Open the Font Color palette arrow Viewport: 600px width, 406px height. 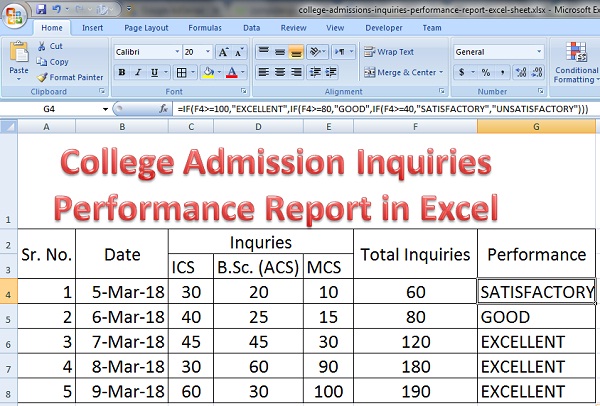243,72
